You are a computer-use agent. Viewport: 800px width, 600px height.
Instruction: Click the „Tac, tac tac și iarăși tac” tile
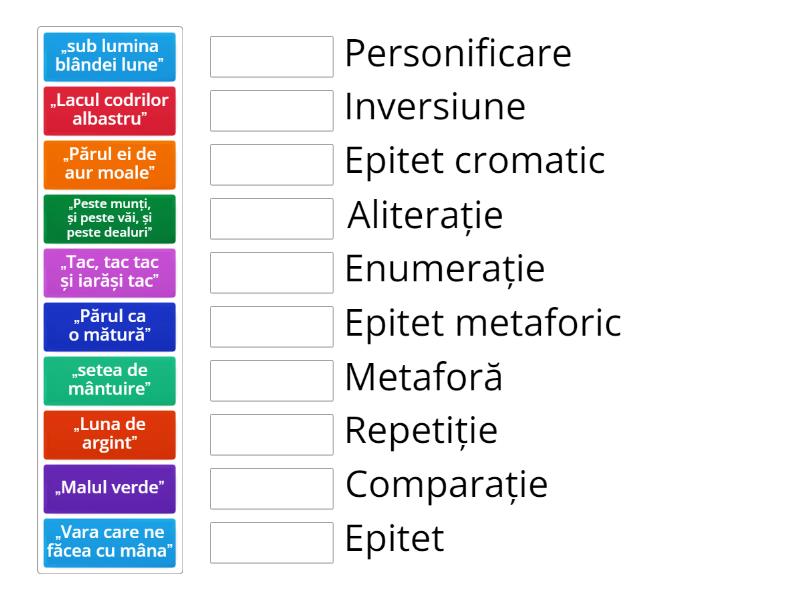tap(110, 273)
